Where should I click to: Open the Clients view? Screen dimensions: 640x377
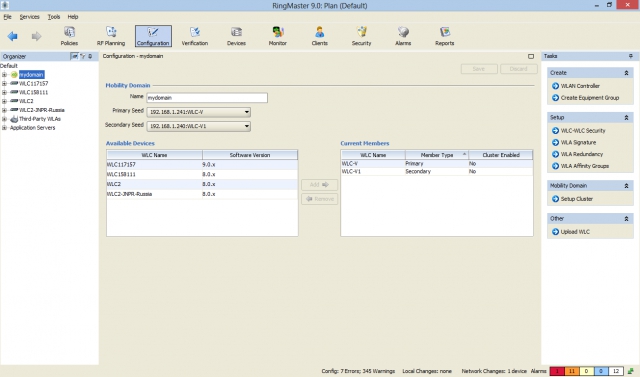pos(320,36)
